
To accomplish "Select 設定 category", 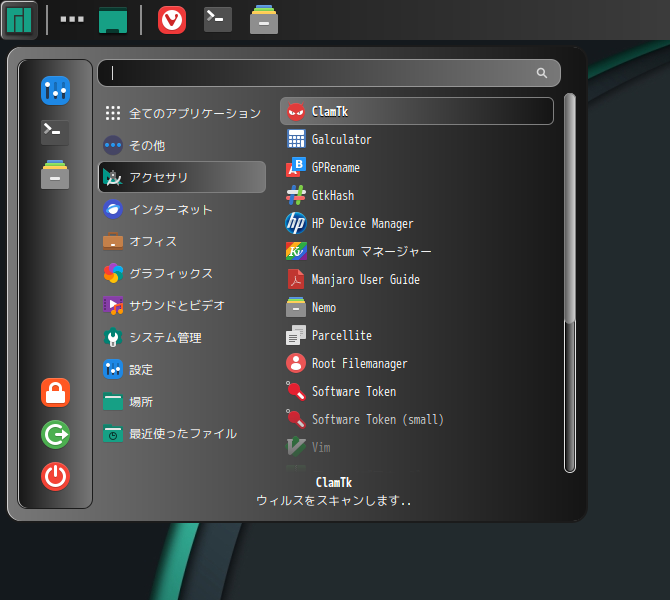I will [x=182, y=370].
